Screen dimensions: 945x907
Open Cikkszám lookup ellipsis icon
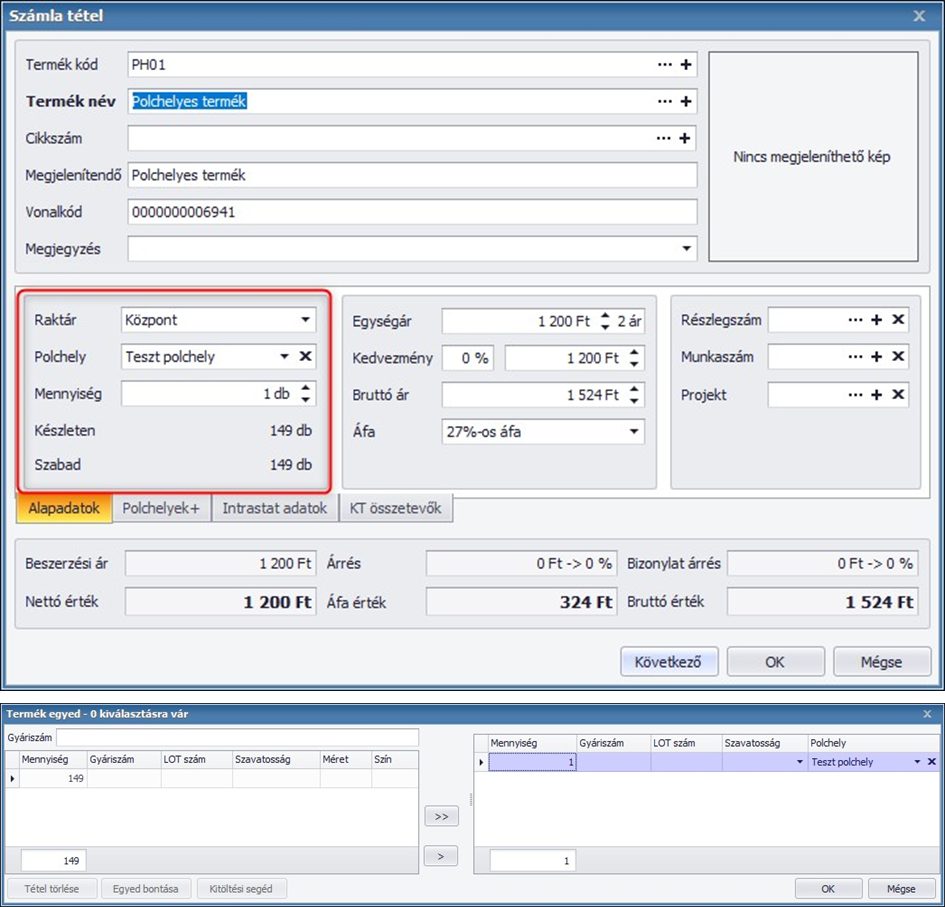coord(664,138)
